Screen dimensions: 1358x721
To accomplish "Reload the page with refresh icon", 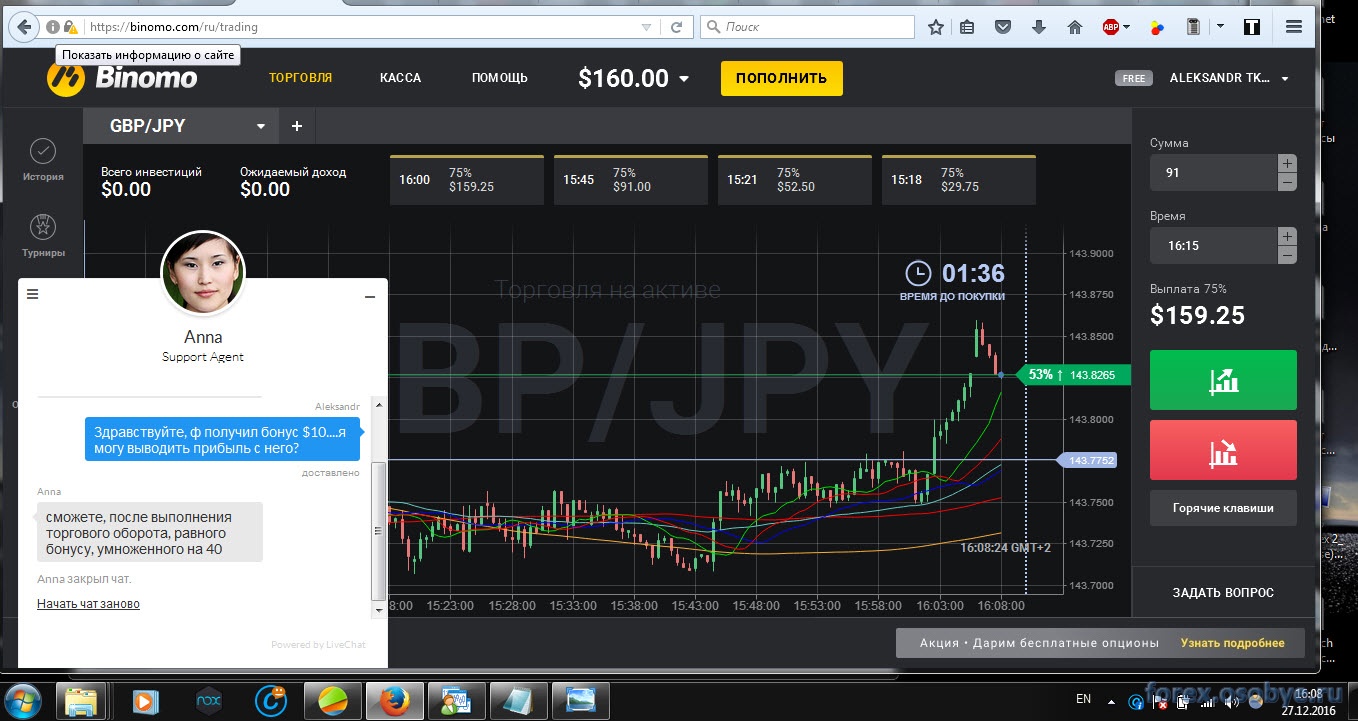I will point(677,27).
